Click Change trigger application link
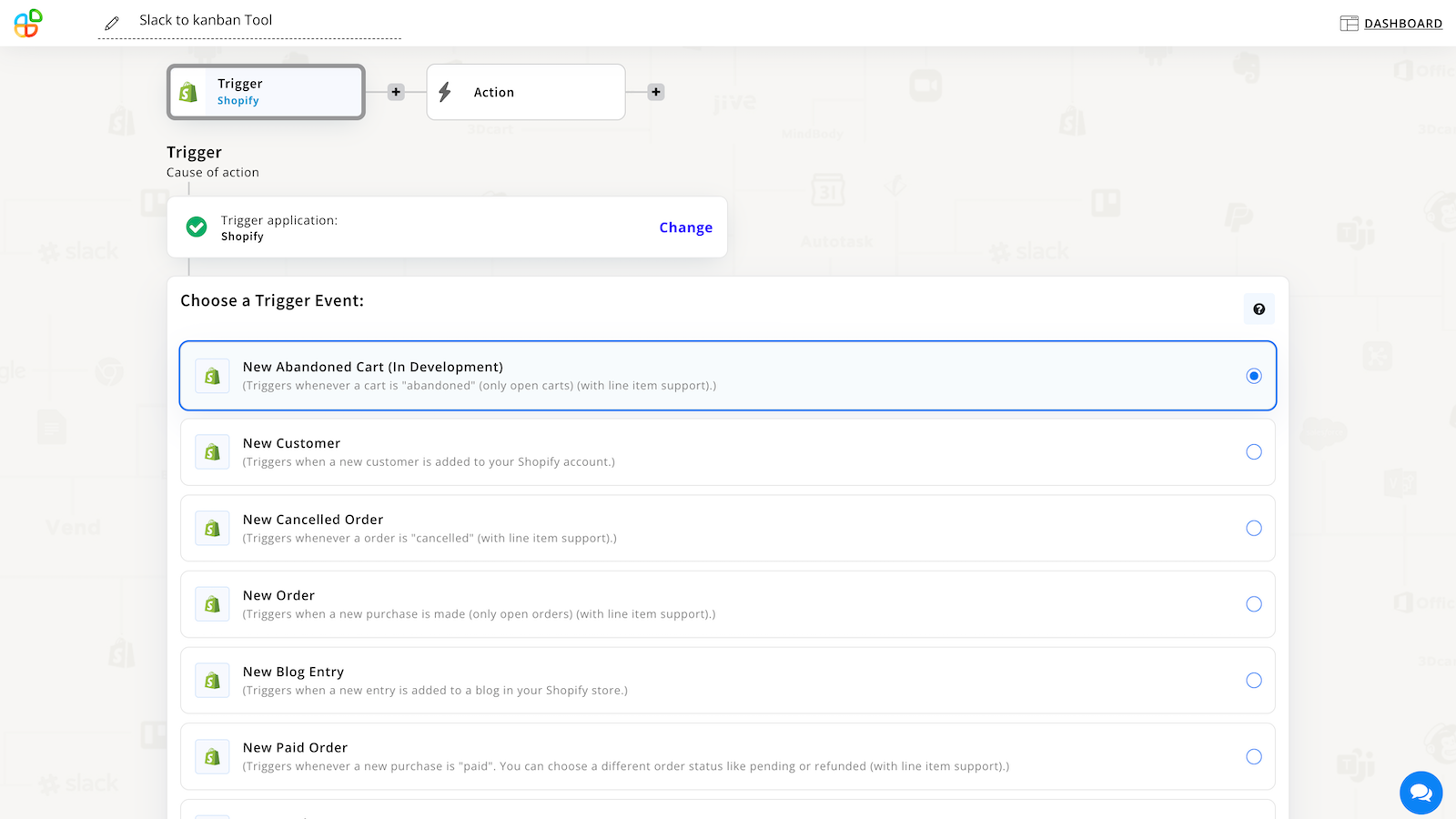Screen dimensions: 1456x819 click(686, 227)
